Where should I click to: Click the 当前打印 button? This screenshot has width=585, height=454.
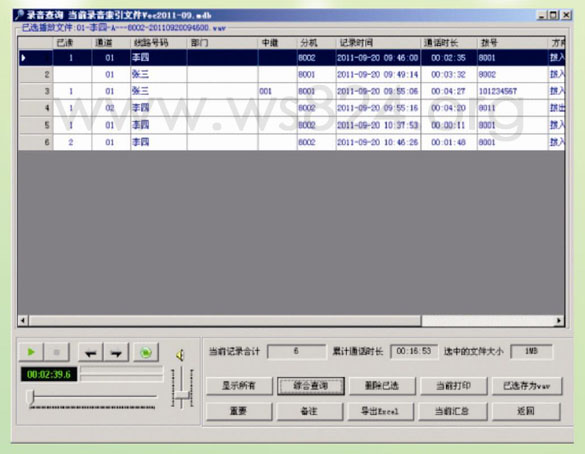point(454,385)
